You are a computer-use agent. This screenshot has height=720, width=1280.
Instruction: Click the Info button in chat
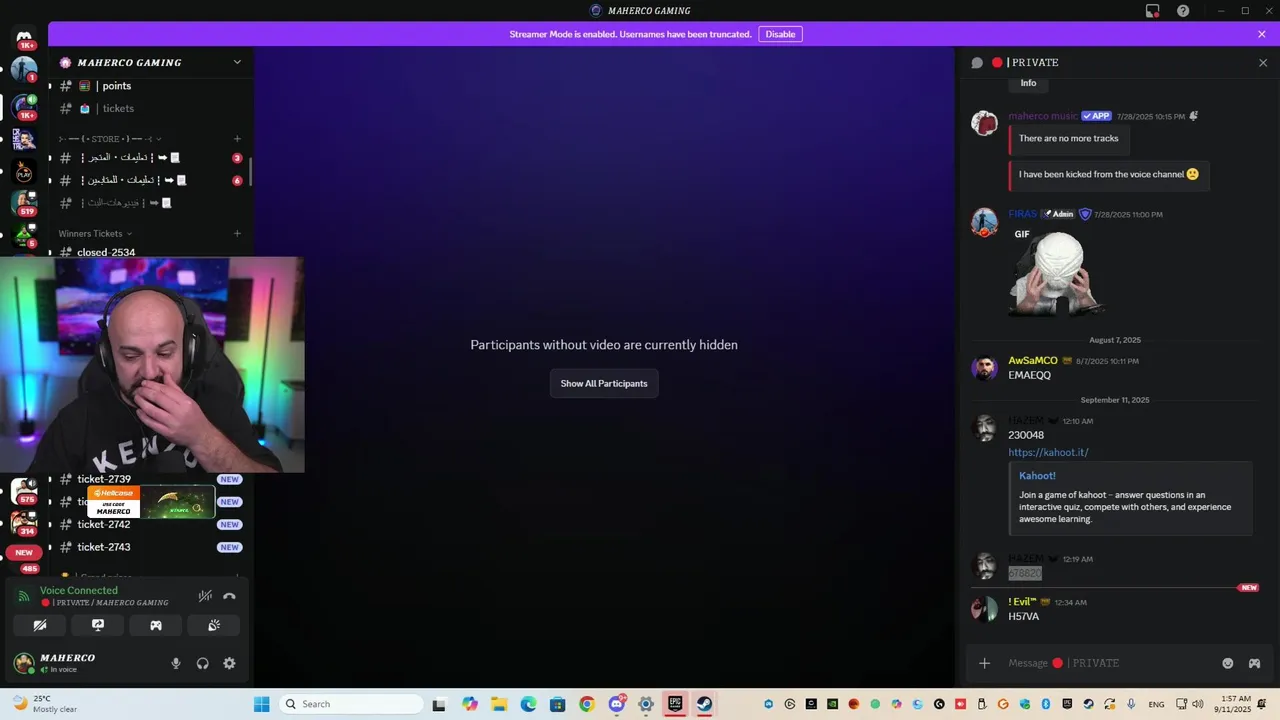click(1028, 83)
